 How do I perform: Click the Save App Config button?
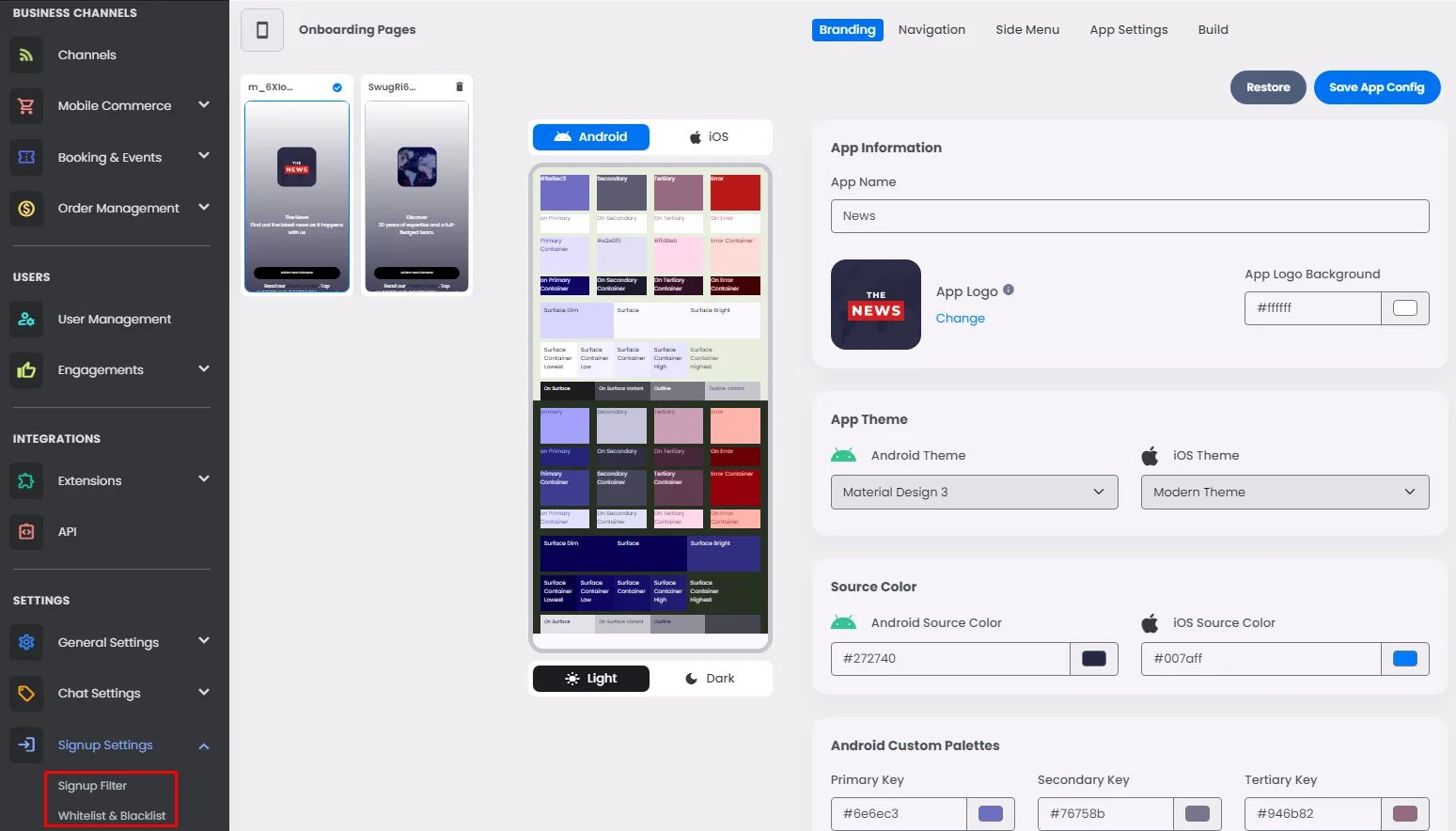1376,87
